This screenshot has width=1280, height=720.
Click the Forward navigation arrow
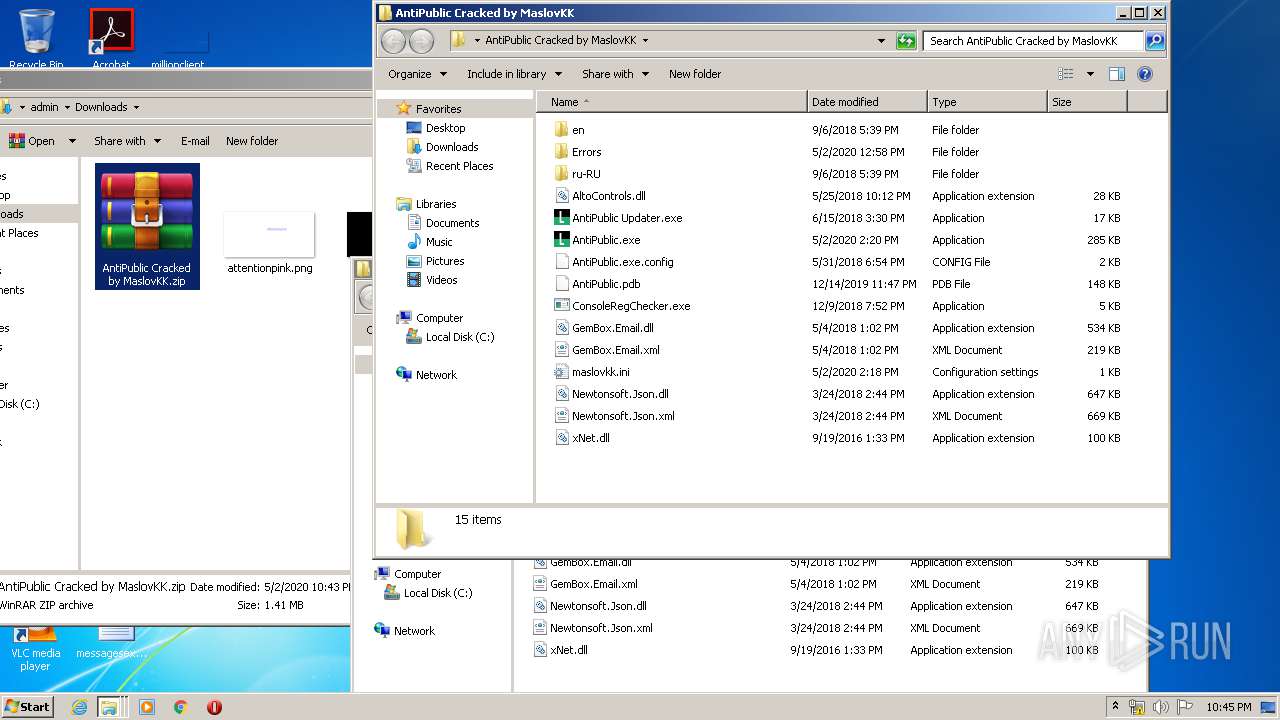click(422, 41)
